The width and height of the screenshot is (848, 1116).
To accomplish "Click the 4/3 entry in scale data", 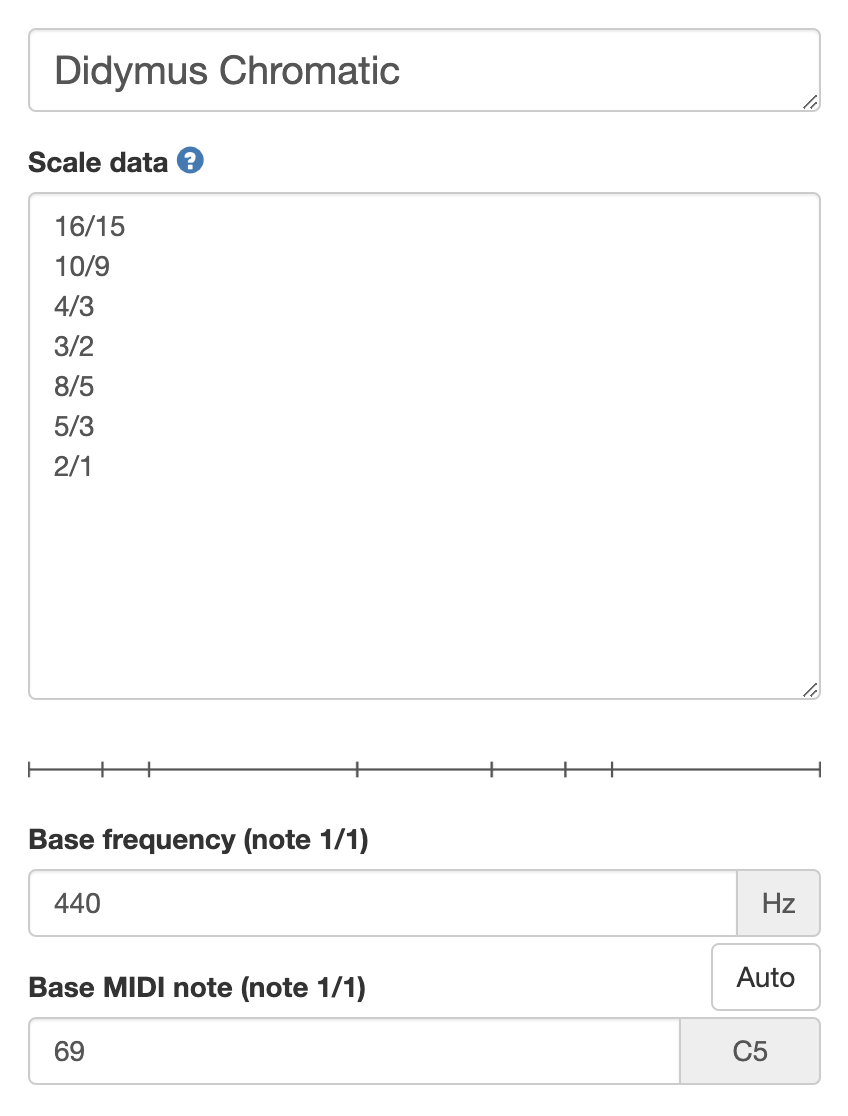I will pyautogui.click(x=74, y=307).
